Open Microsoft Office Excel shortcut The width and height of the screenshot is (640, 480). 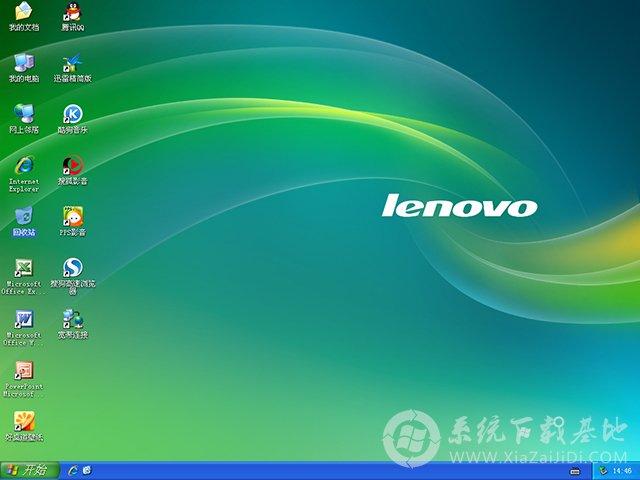24,268
